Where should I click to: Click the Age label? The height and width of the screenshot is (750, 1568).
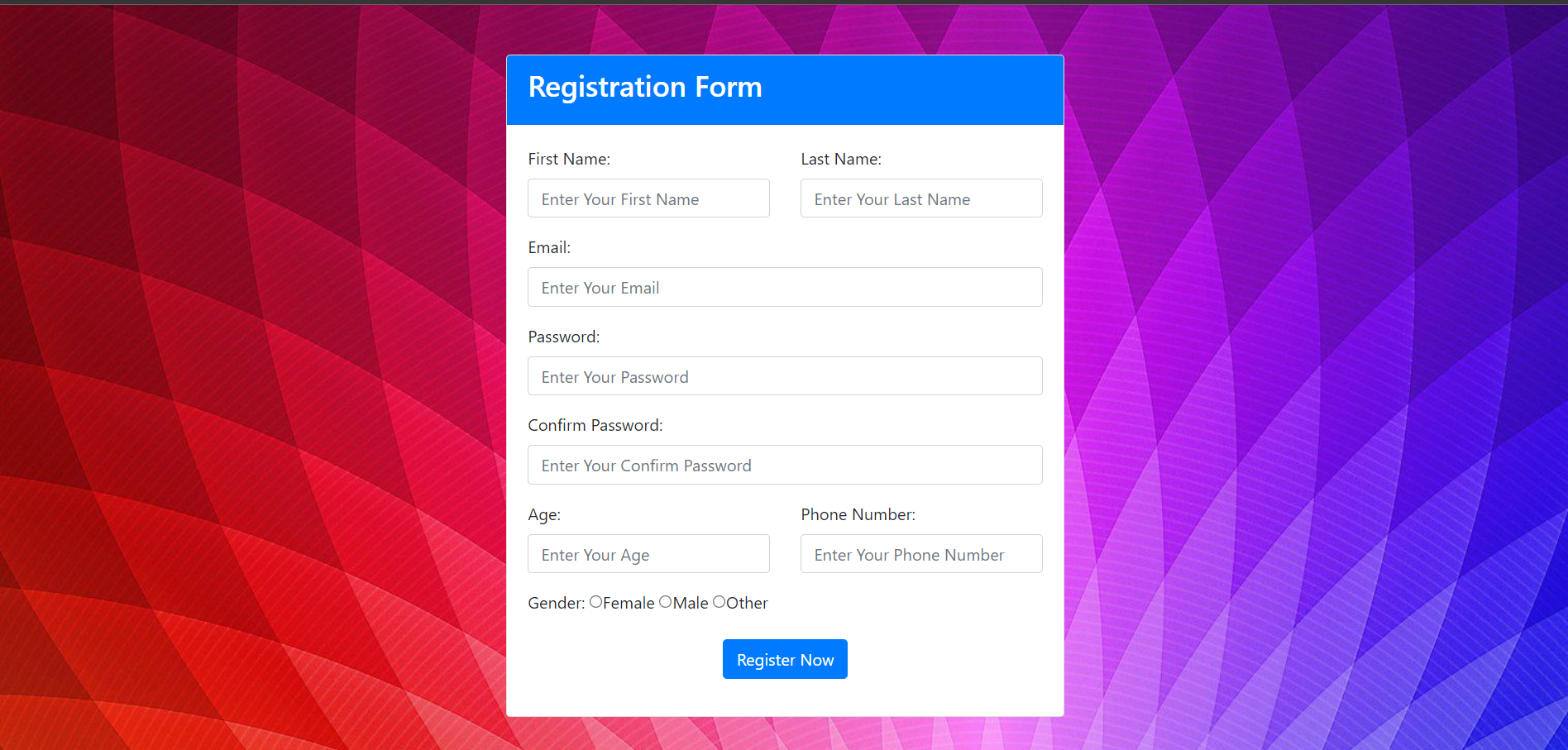click(x=543, y=514)
